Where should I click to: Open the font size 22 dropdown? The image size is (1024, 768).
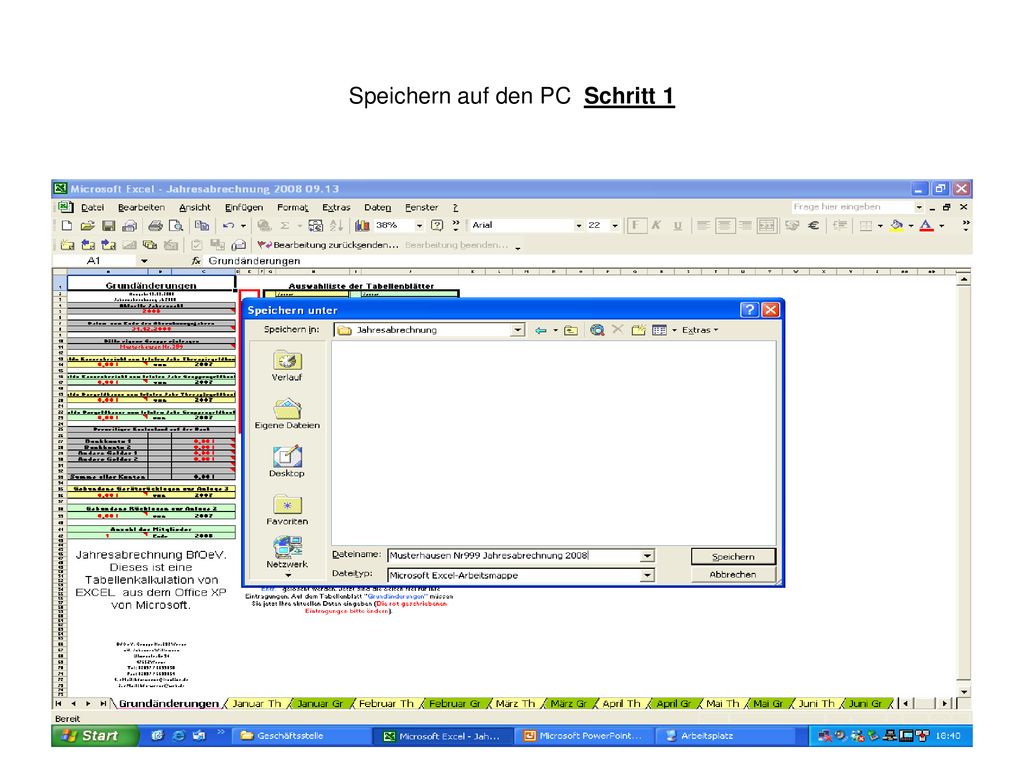click(615, 225)
